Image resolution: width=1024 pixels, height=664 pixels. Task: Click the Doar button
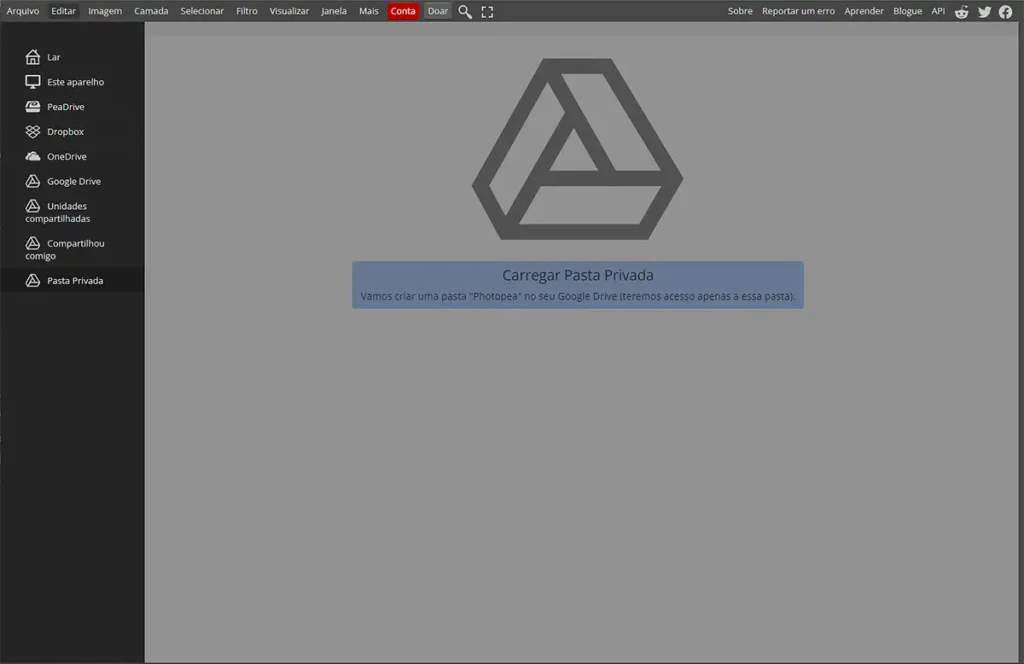pyautogui.click(x=438, y=11)
